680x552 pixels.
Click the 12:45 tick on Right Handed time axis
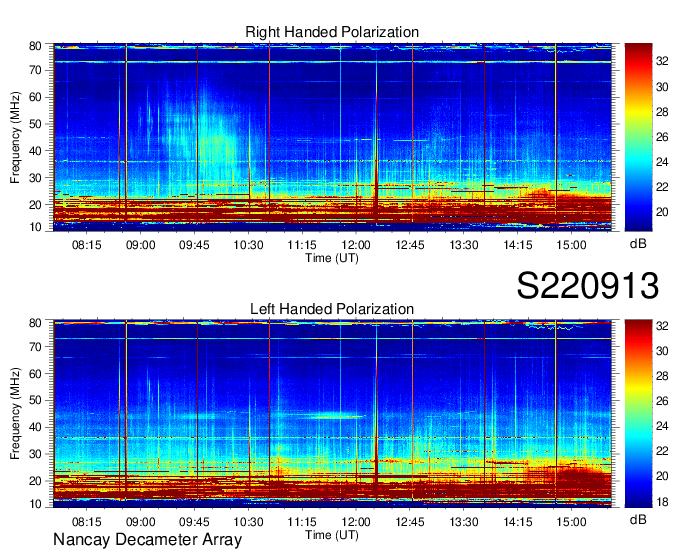410,245
